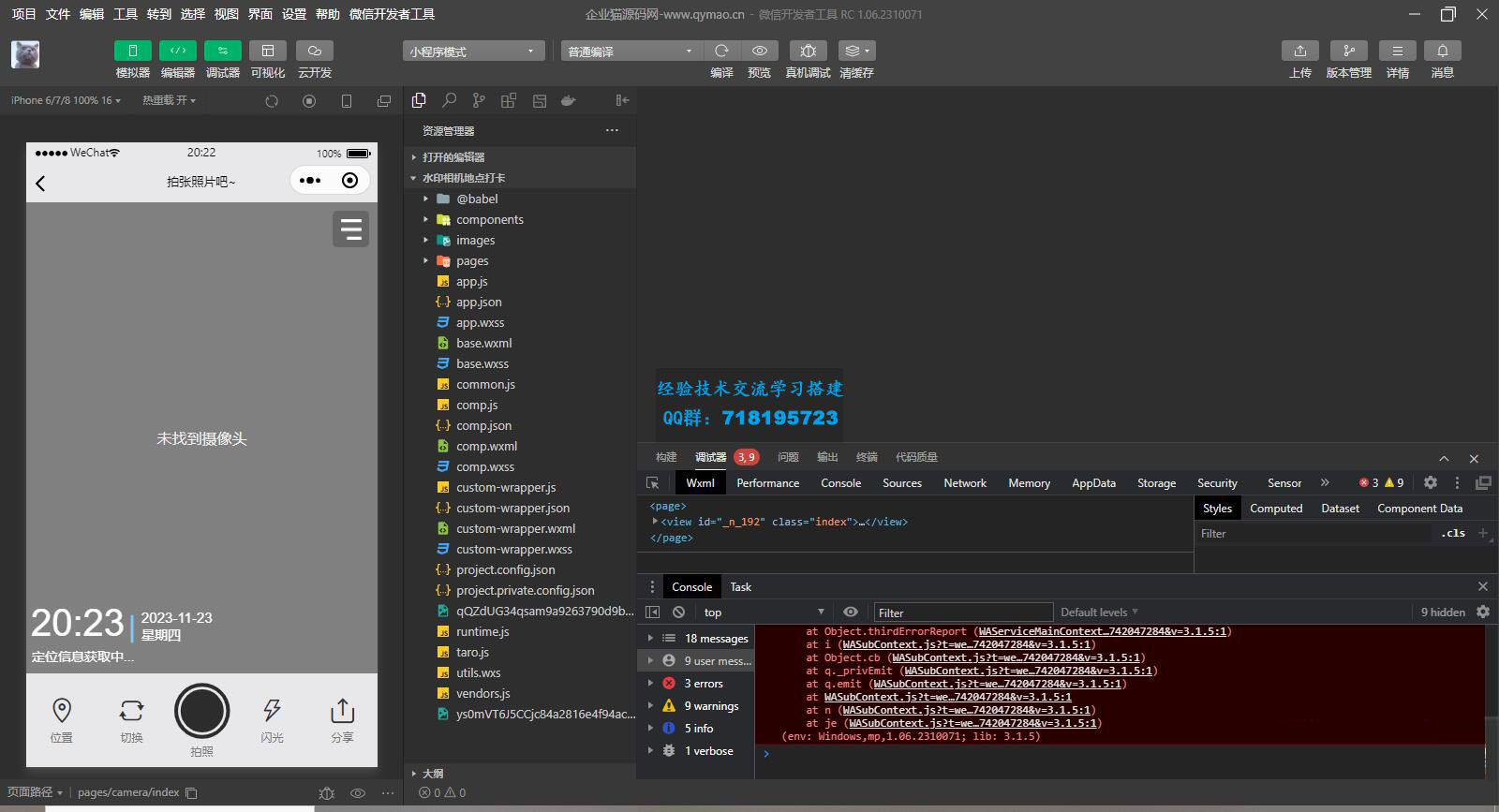Screen dimensions: 1499x812
Task: Open the clear cache dropdown
Action: point(856,51)
